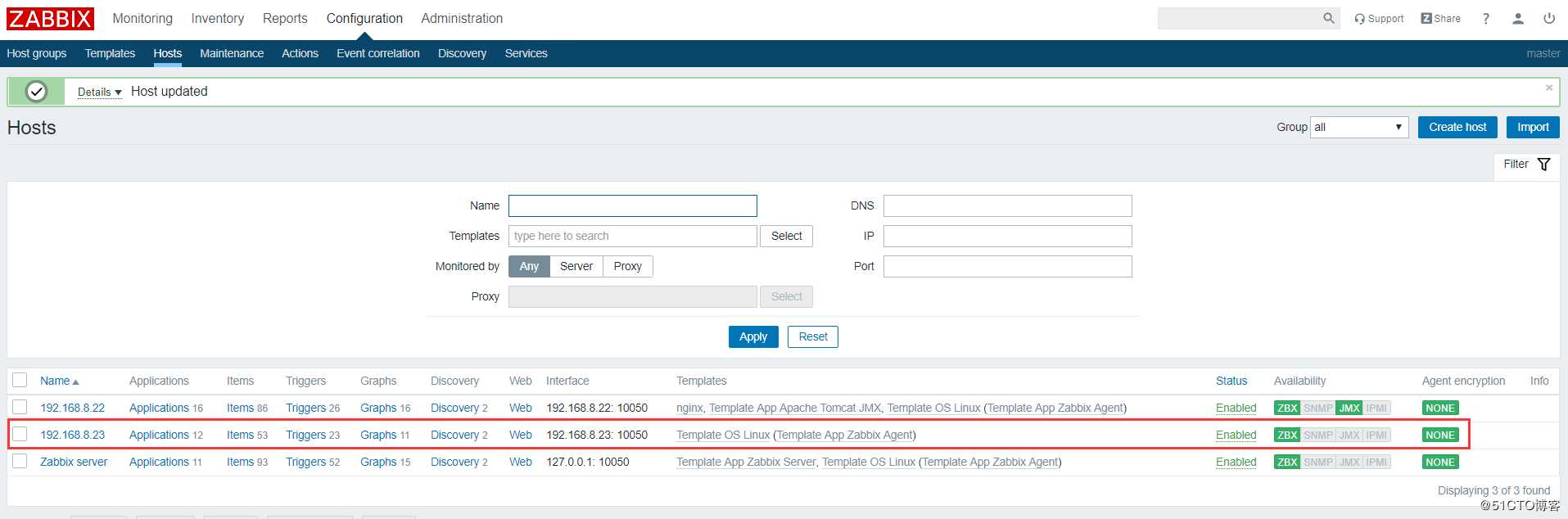Go to Templates submenu
This screenshot has width=1568, height=519.
tap(110, 53)
